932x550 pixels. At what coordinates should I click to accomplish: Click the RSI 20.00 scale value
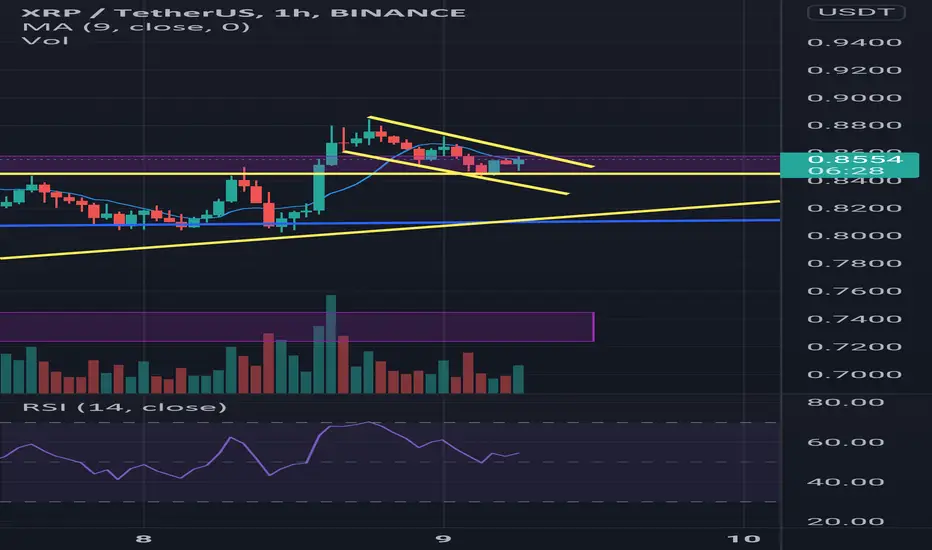click(845, 521)
